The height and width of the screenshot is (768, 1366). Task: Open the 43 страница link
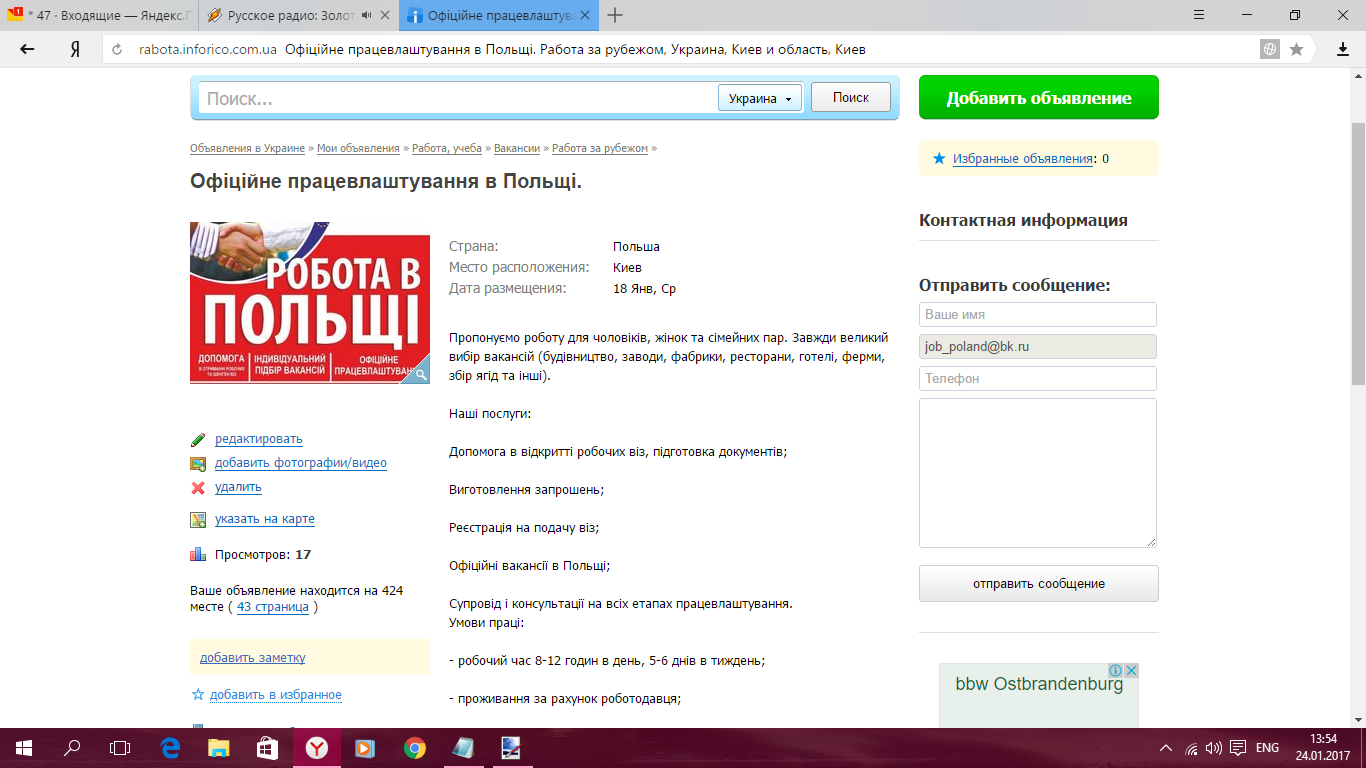point(273,607)
